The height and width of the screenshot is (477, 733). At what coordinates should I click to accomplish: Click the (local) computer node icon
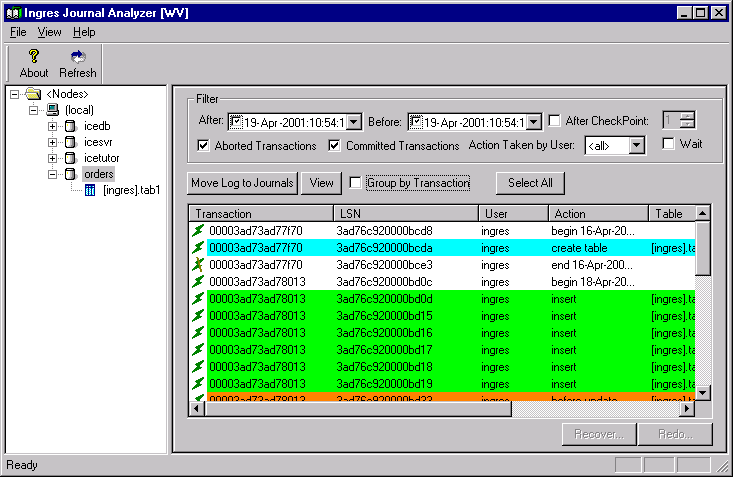[x=52, y=110]
